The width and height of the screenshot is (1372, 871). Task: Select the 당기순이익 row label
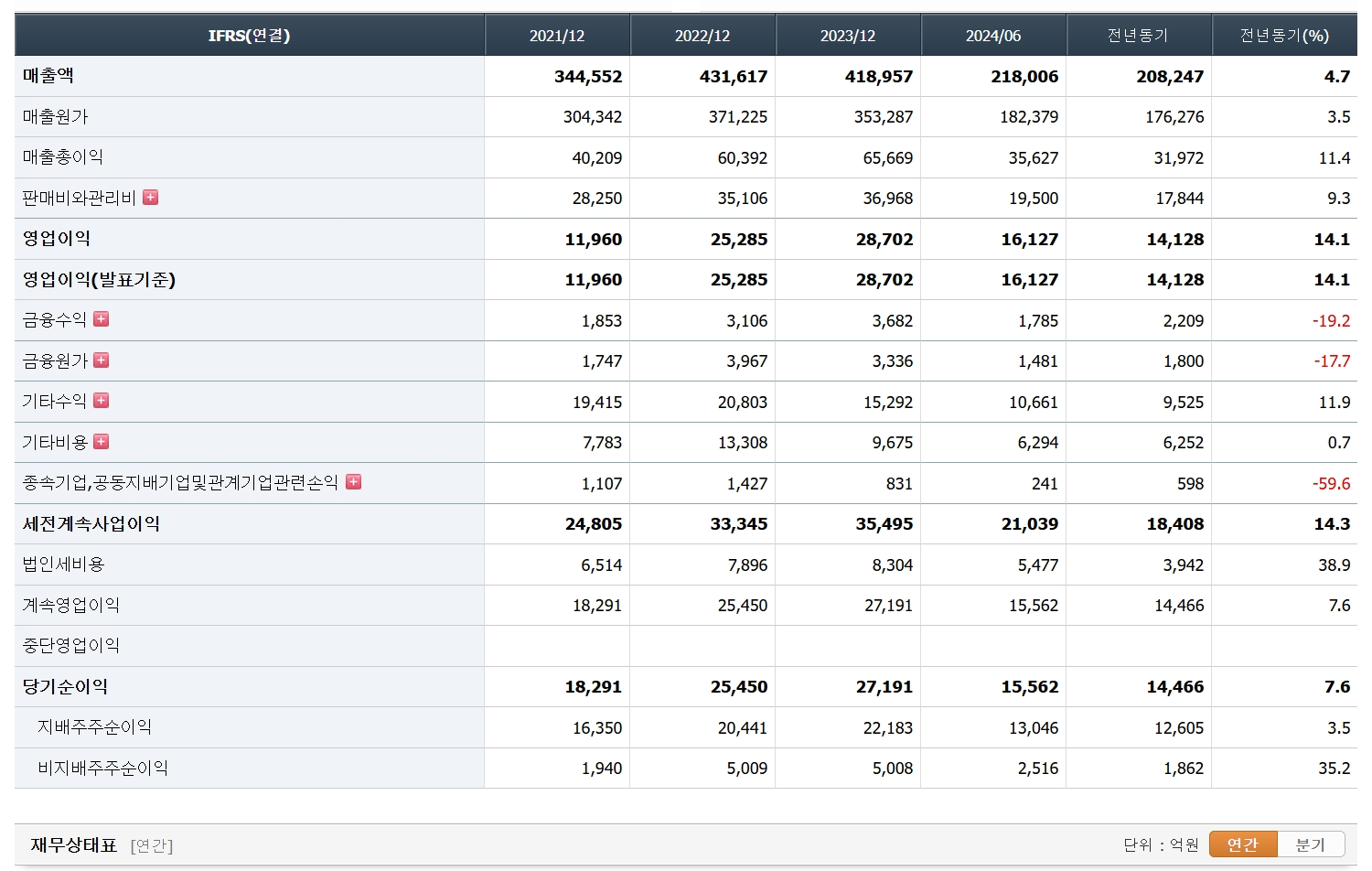pos(65,686)
